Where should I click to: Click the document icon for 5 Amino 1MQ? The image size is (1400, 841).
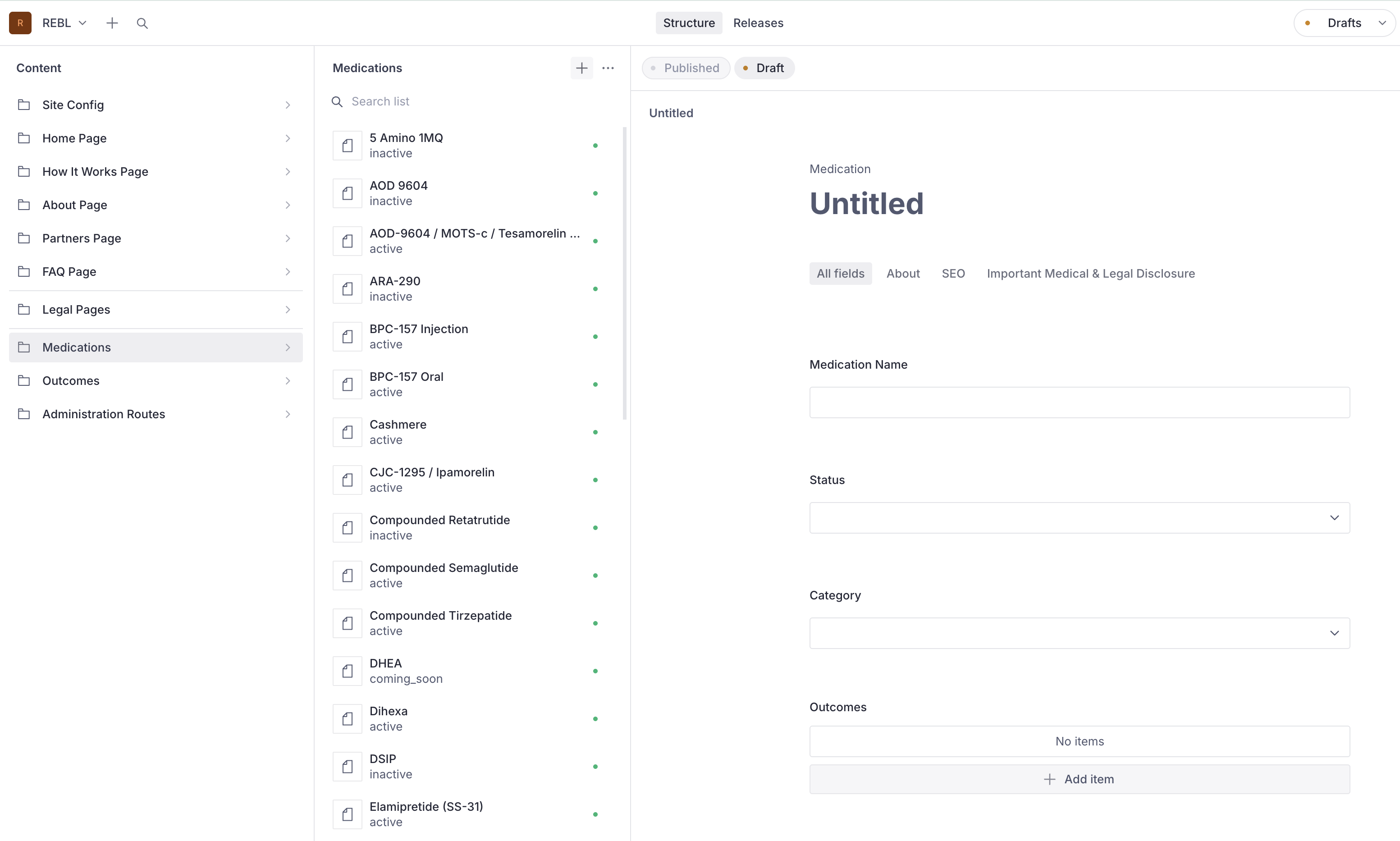pos(348,146)
